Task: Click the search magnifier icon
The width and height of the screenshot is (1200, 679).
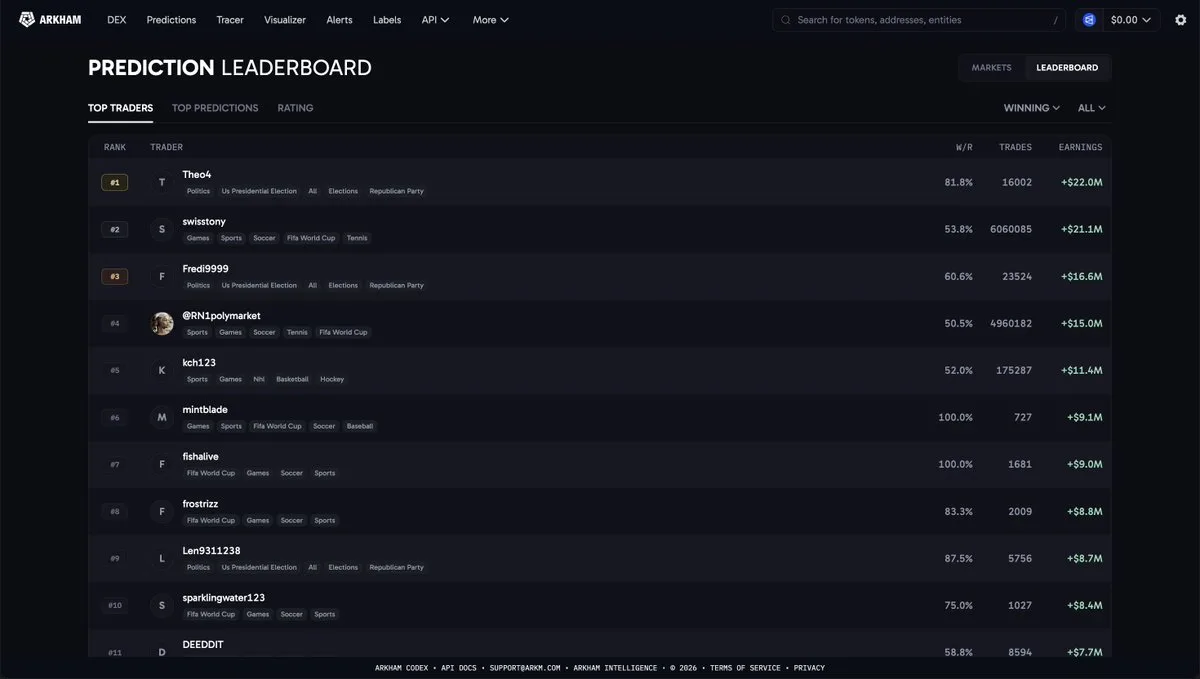Action: tap(786, 20)
